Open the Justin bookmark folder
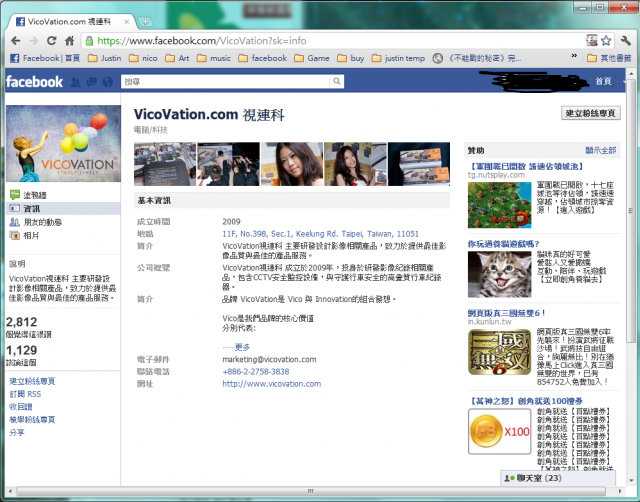This screenshot has height=502, width=640. pos(105,58)
